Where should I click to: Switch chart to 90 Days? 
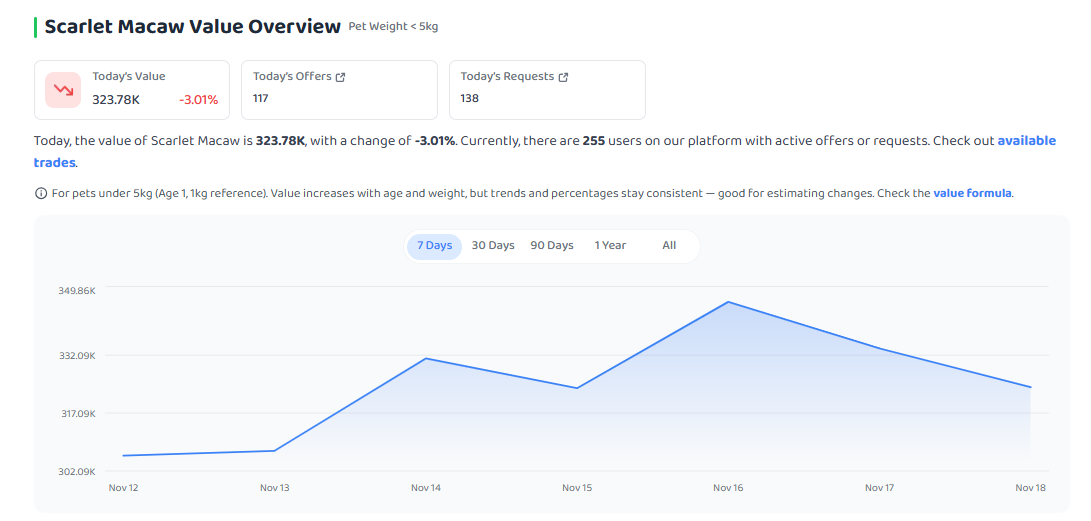[552, 246]
